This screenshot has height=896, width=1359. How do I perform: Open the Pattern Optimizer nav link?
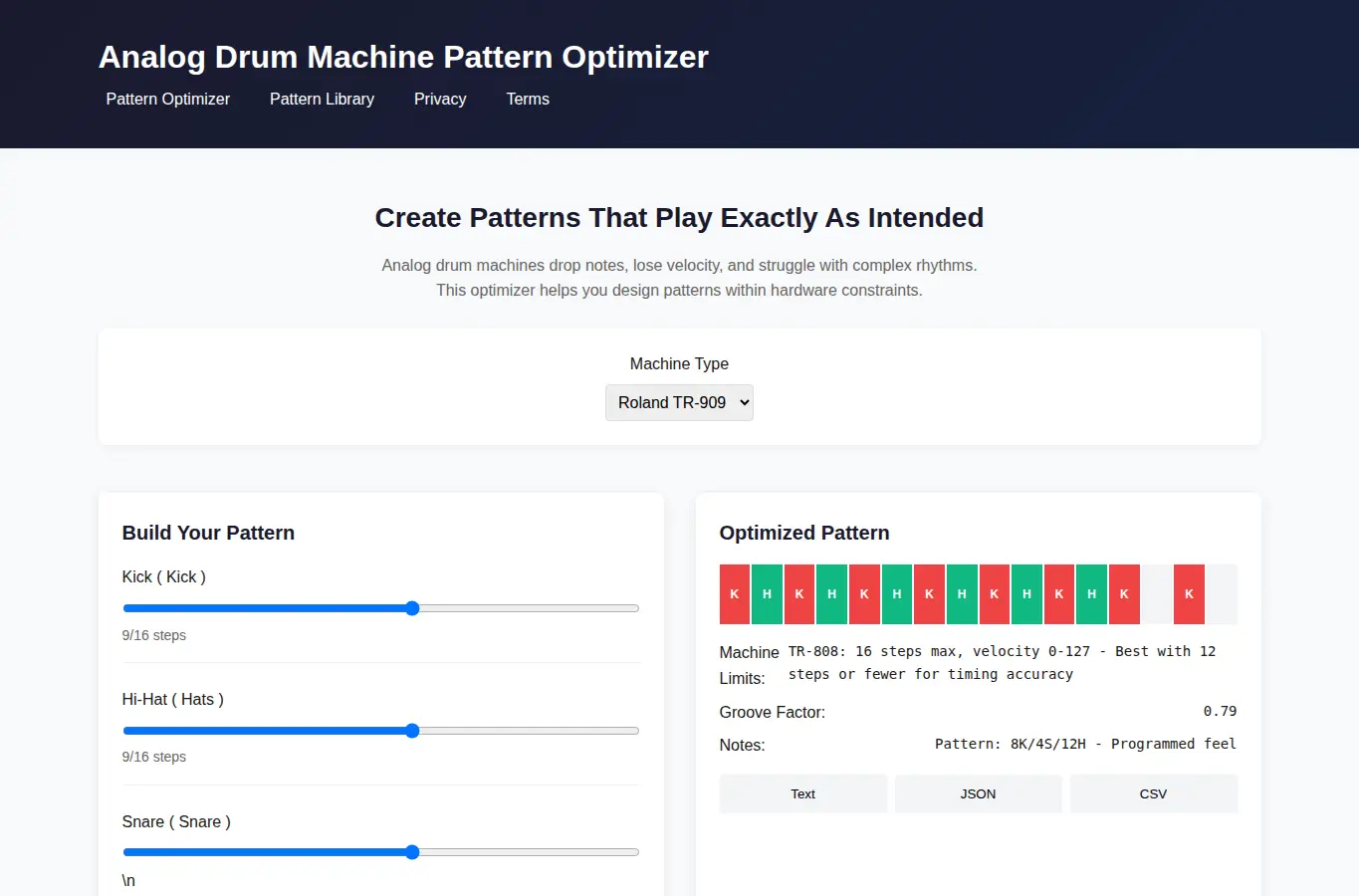pos(167,99)
